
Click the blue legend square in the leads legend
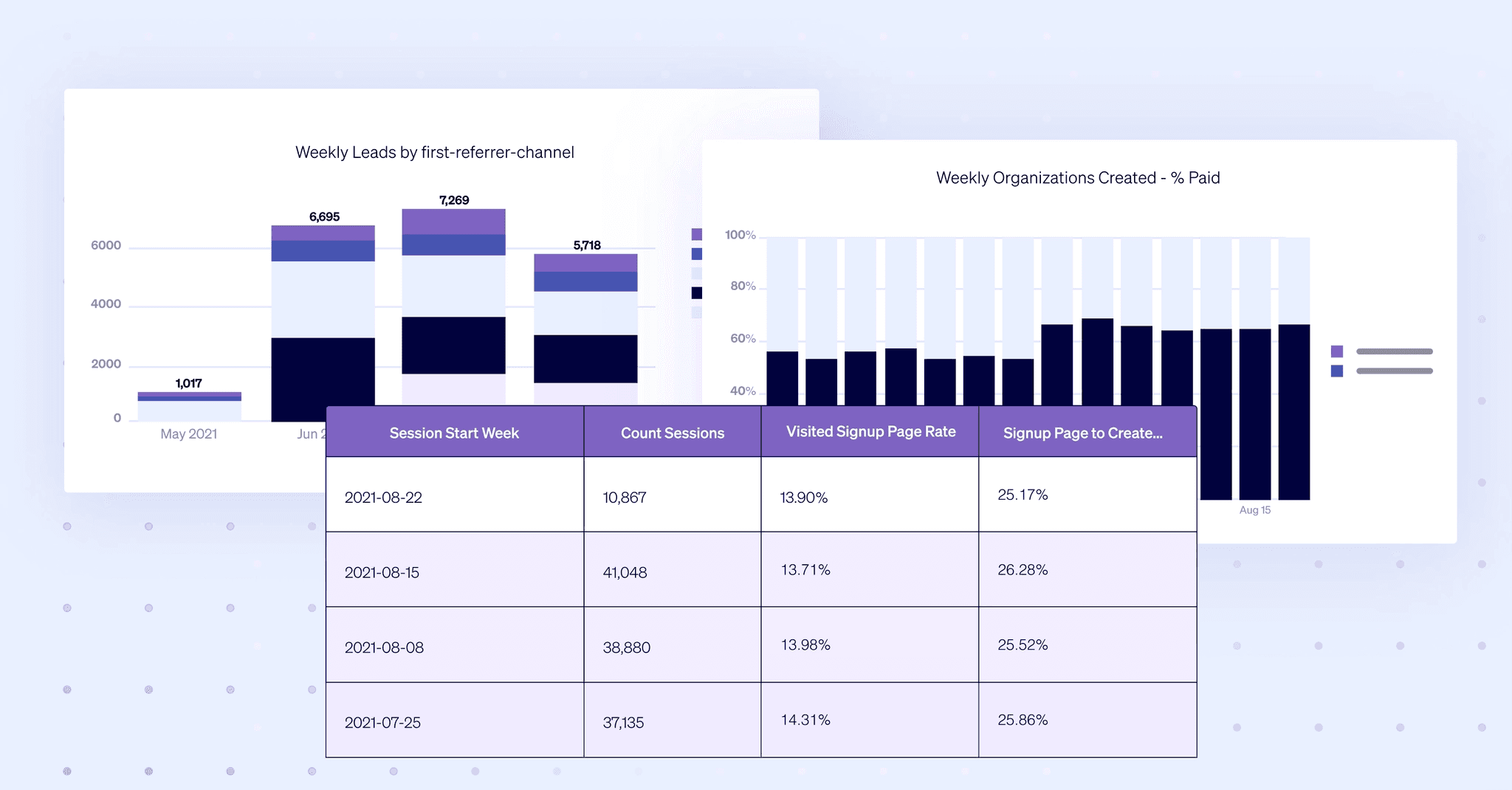click(x=697, y=254)
